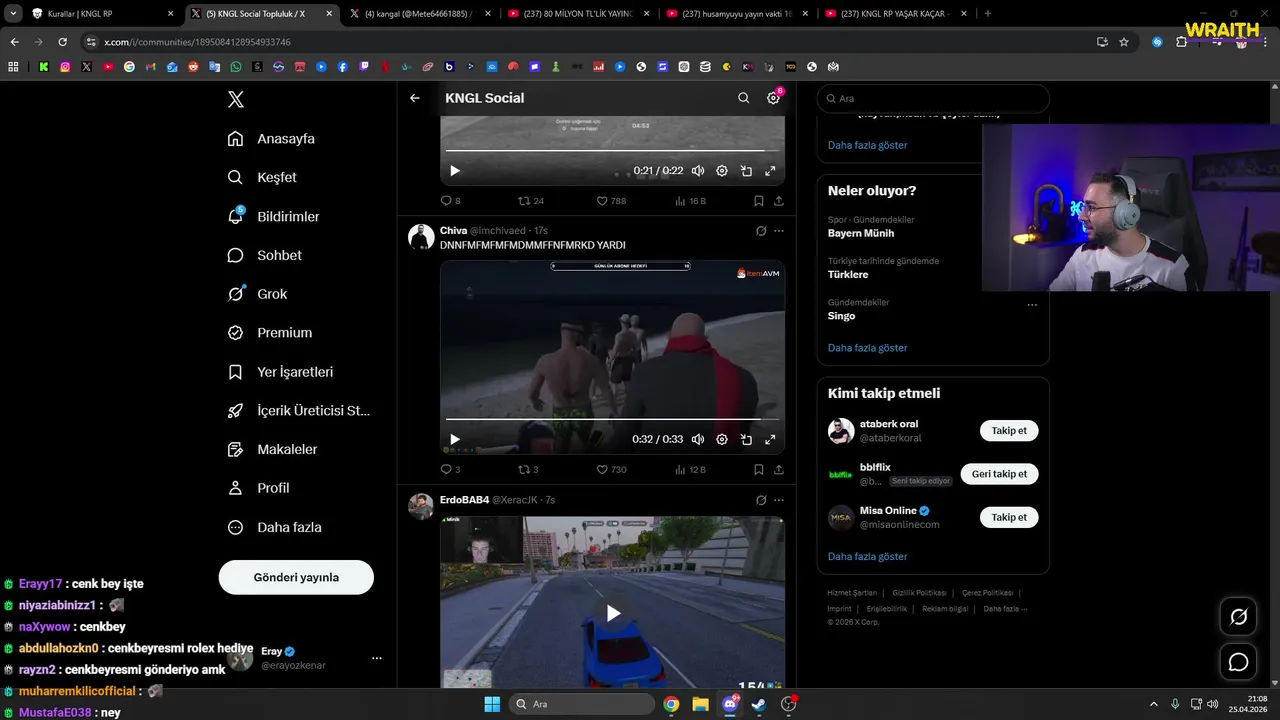Screen dimensions: 1280x720
Task: Open Türklere trend
Action: click(848, 274)
